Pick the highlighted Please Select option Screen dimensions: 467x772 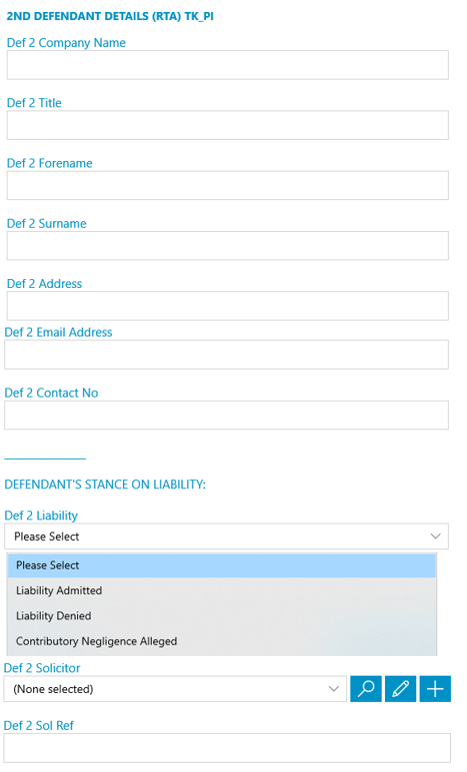pyautogui.click(x=222, y=565)
